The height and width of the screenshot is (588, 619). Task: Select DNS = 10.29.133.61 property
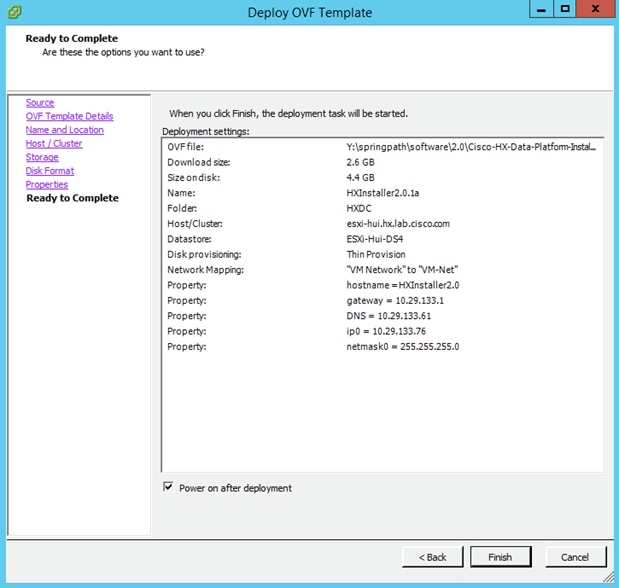388,316
